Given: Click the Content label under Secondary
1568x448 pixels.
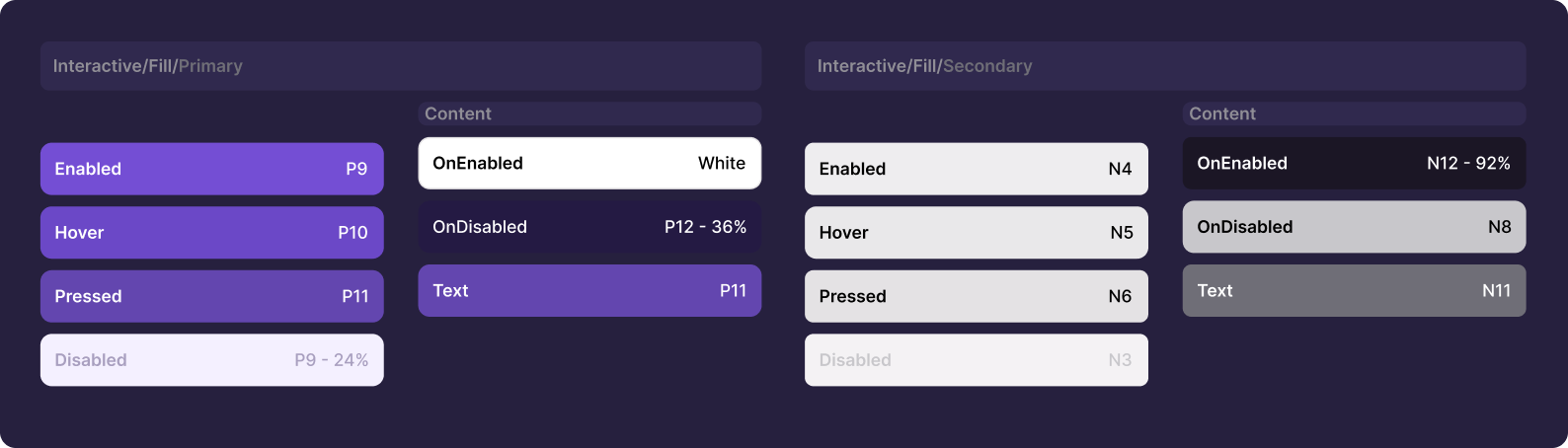Looking at the screenshot, I should (x=1222, y=113).
